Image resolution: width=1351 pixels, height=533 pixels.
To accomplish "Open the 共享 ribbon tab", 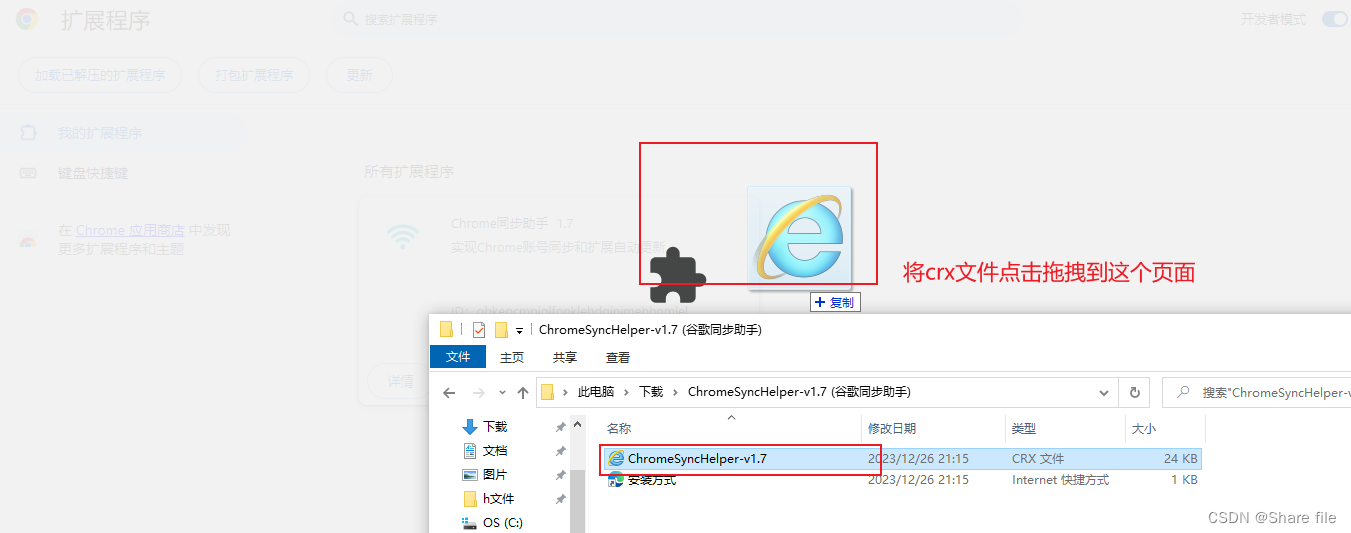I will [x=565, y=357].
